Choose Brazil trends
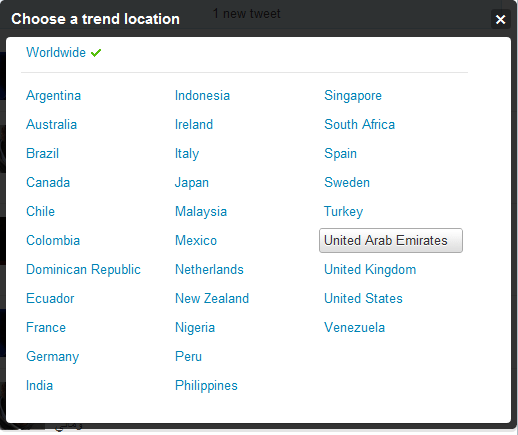The height and width of the screenshot is (435, 518). click(43, 154)
